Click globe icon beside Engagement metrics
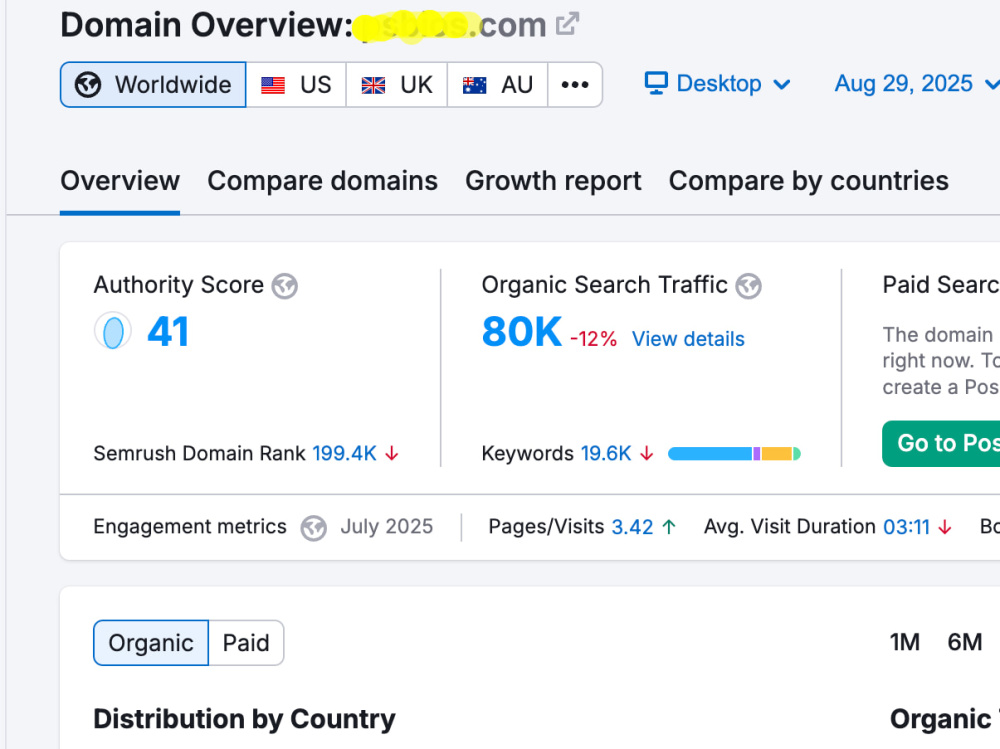The image size is (1000, 749). click(x=313, y=528)
